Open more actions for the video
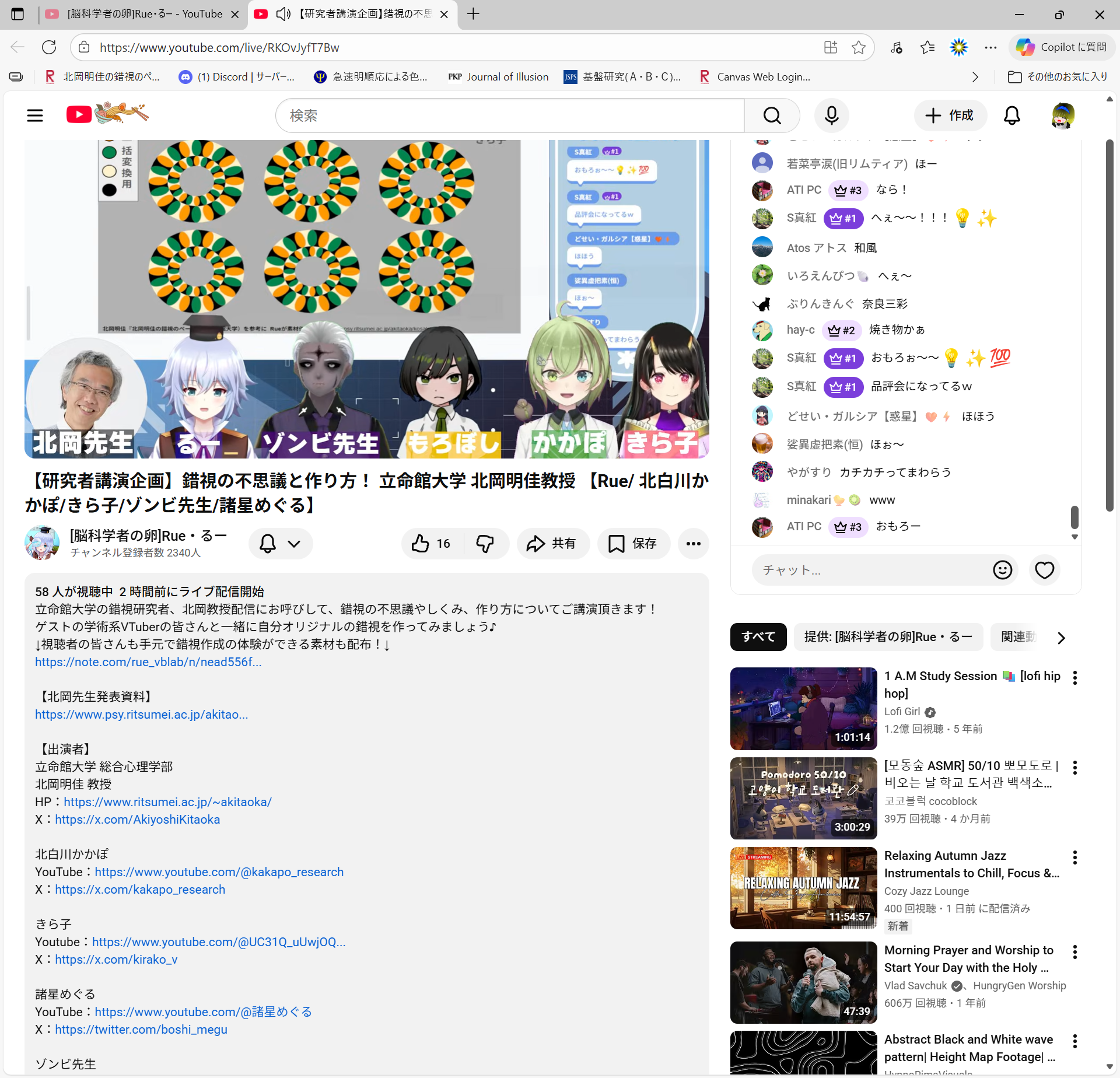 tap(693, 544)
